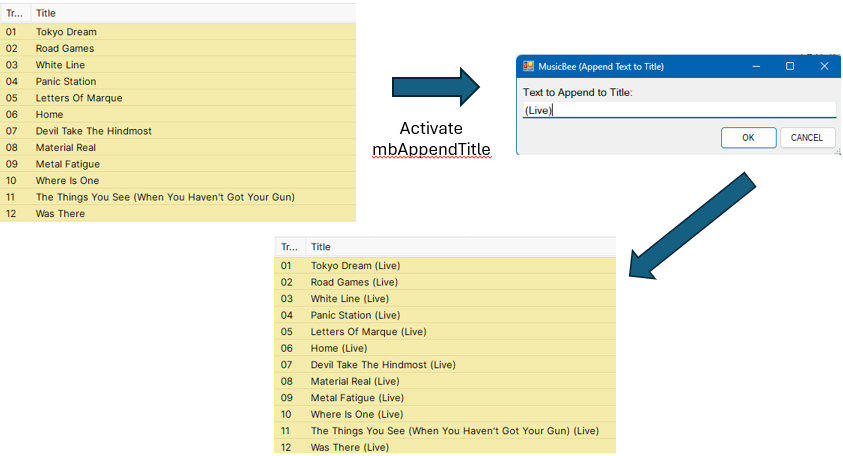Maximize the Append Text to Title dialog

point(789,66)
